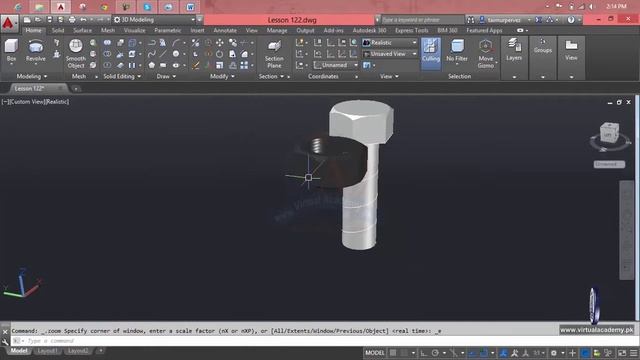The image size is (640, 360).
Task: Switch to the Annotate ribbon tab
Action: (225, 31)
